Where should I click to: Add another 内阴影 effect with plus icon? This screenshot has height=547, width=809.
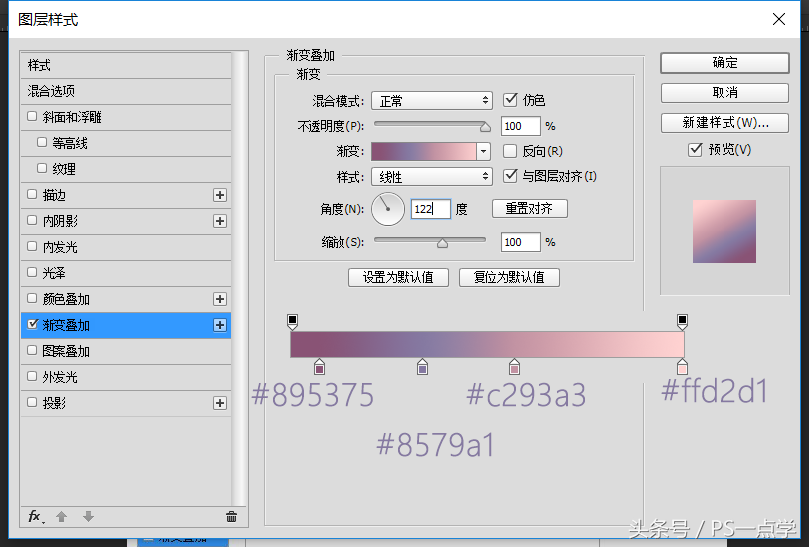pos(220,221)
